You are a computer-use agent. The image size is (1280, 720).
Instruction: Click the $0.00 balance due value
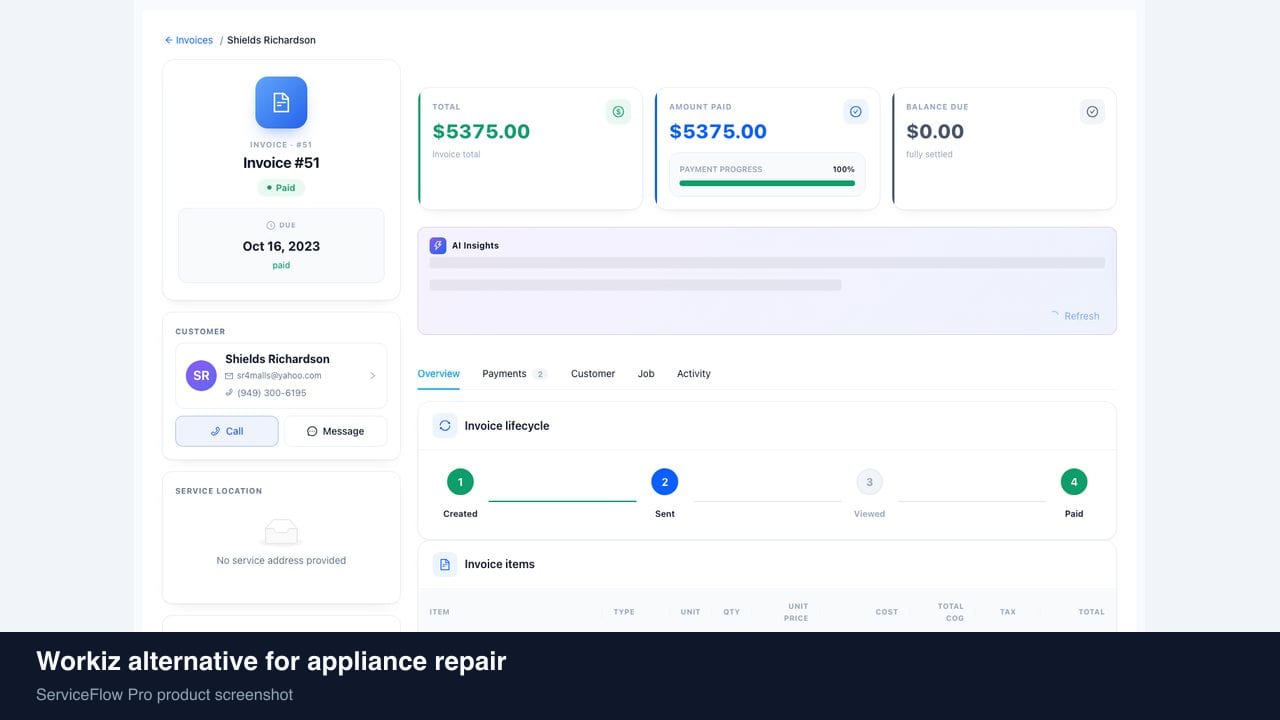pyautogui.click(x=935, y=131)
